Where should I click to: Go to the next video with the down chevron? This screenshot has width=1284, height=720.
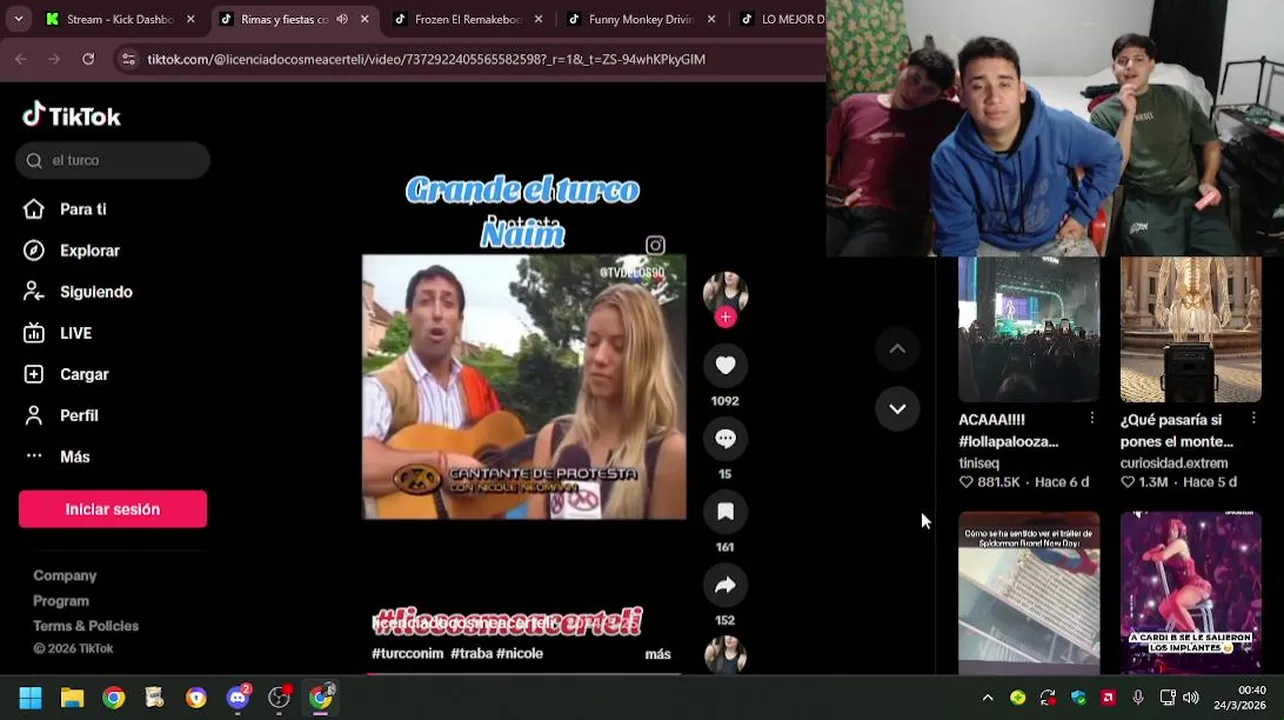click(x=897, y=409)
